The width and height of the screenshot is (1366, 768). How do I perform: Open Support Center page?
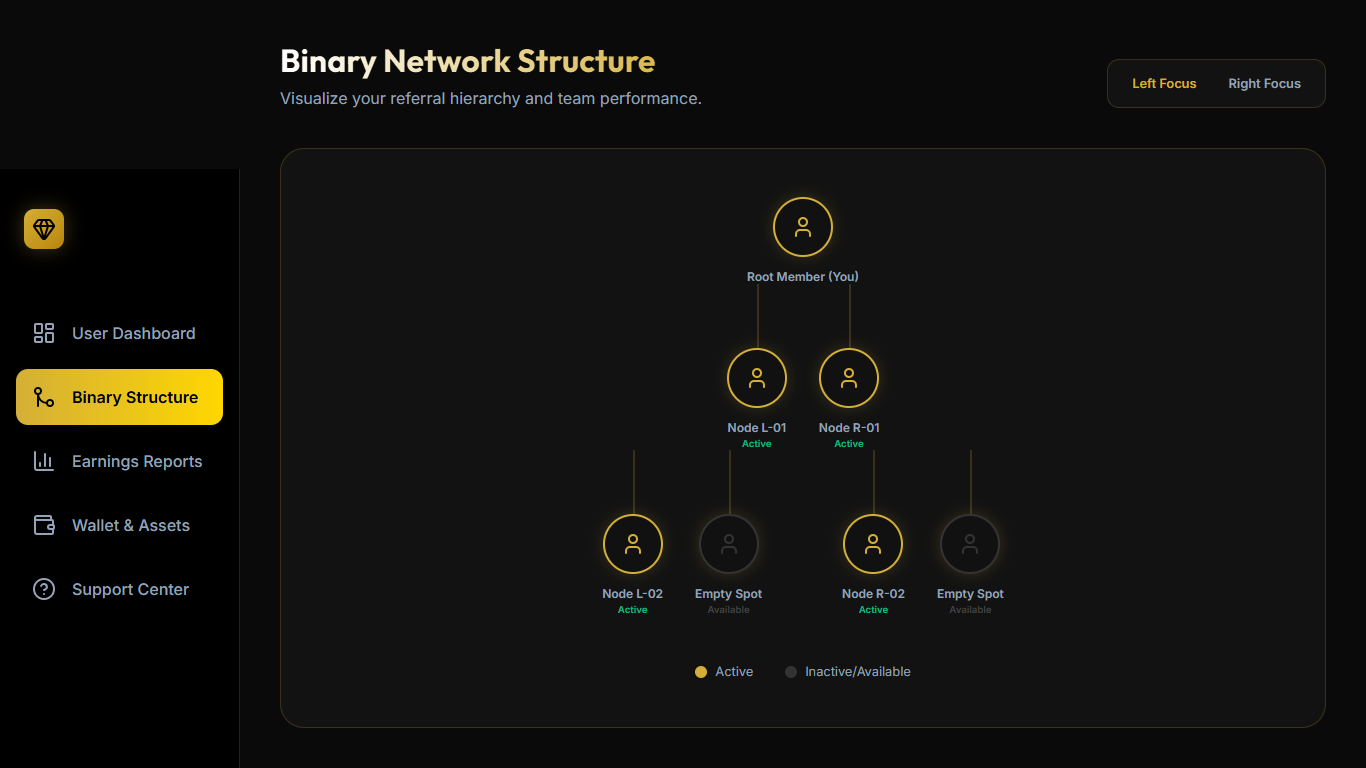coord(119,589)
